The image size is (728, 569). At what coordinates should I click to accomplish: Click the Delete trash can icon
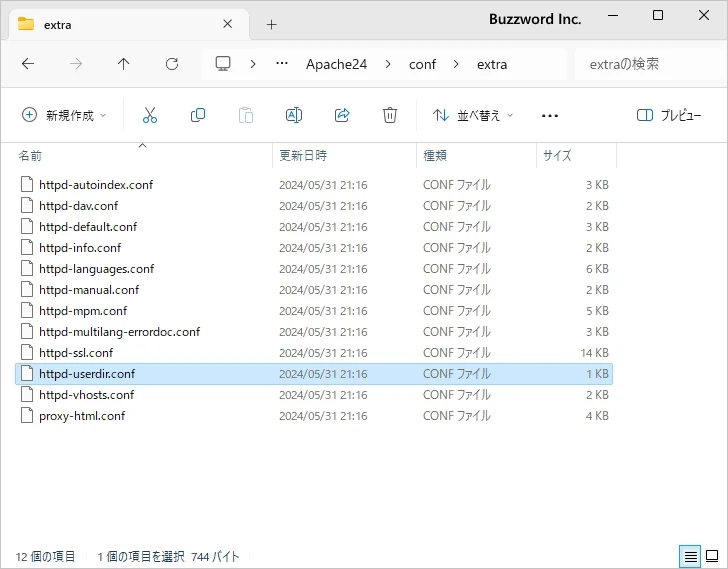coord(390,115)
